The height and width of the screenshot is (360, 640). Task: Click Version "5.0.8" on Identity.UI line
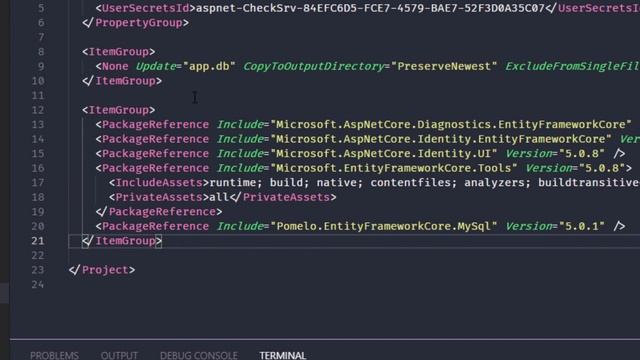(x=581, y=153)
